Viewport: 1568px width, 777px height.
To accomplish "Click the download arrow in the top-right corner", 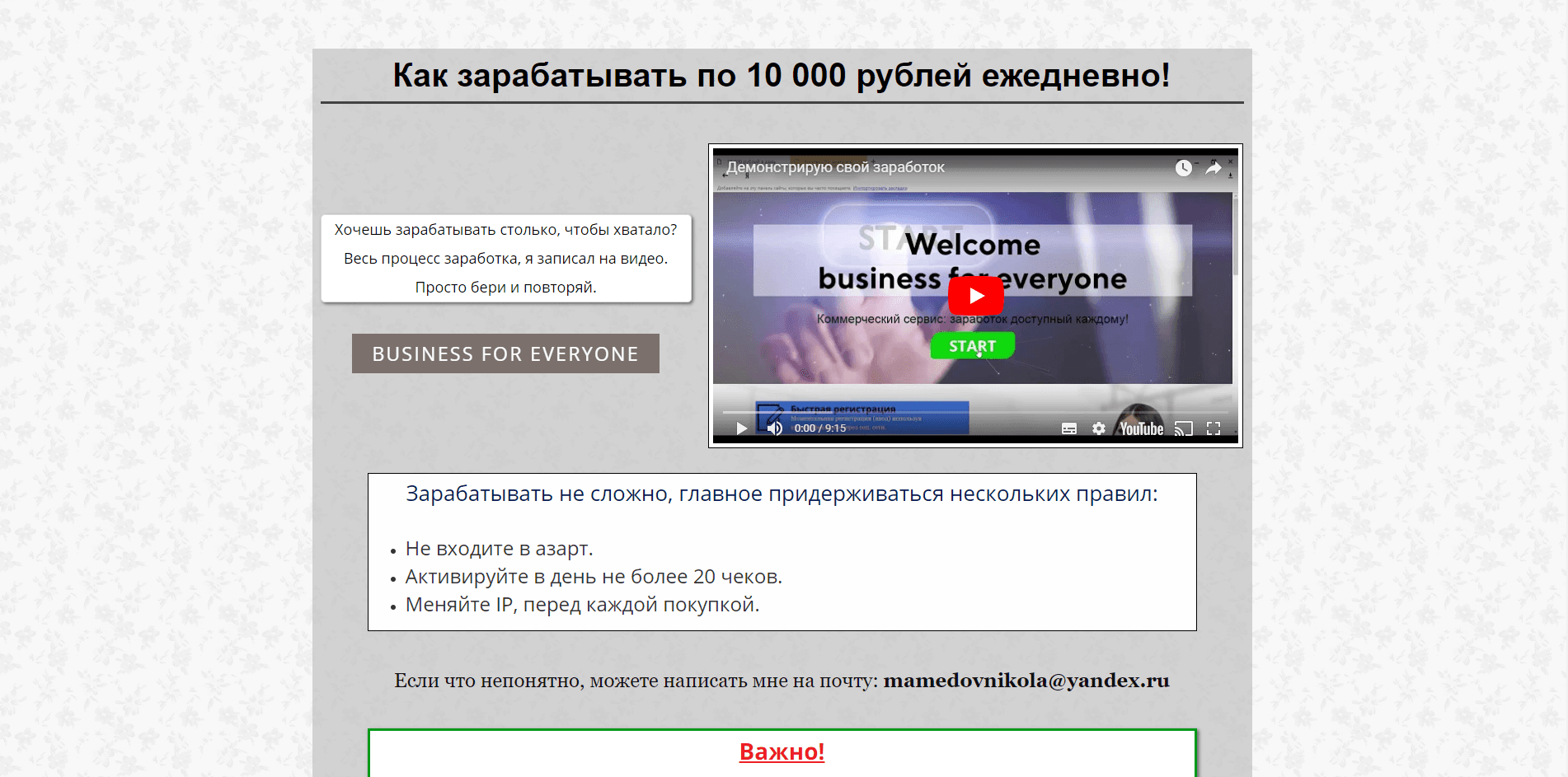I will click(1229, 174).
